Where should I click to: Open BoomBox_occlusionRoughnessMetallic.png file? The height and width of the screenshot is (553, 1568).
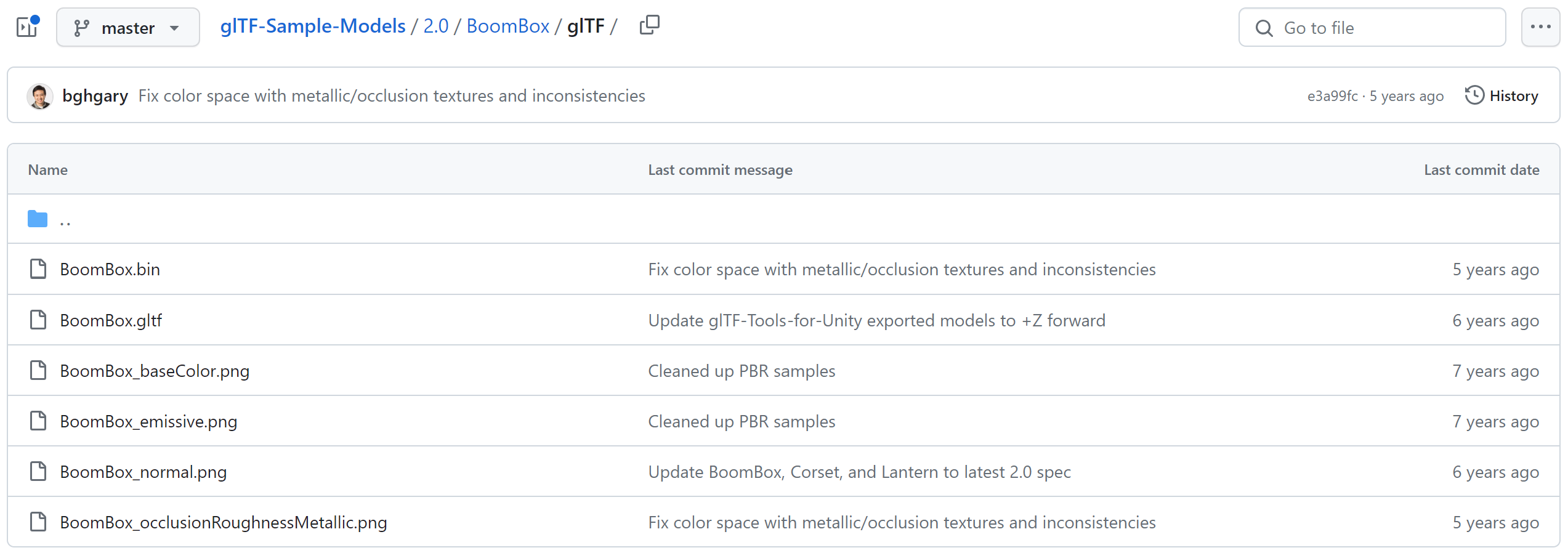click(224, 522)
